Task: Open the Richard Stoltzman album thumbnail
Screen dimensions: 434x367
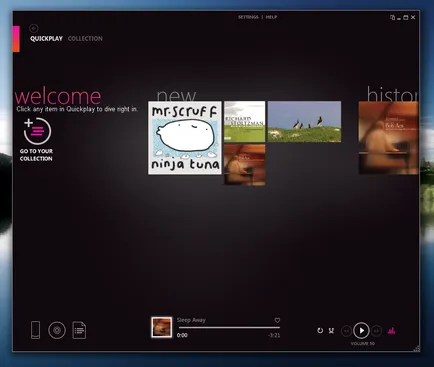Action: point(245,122)
